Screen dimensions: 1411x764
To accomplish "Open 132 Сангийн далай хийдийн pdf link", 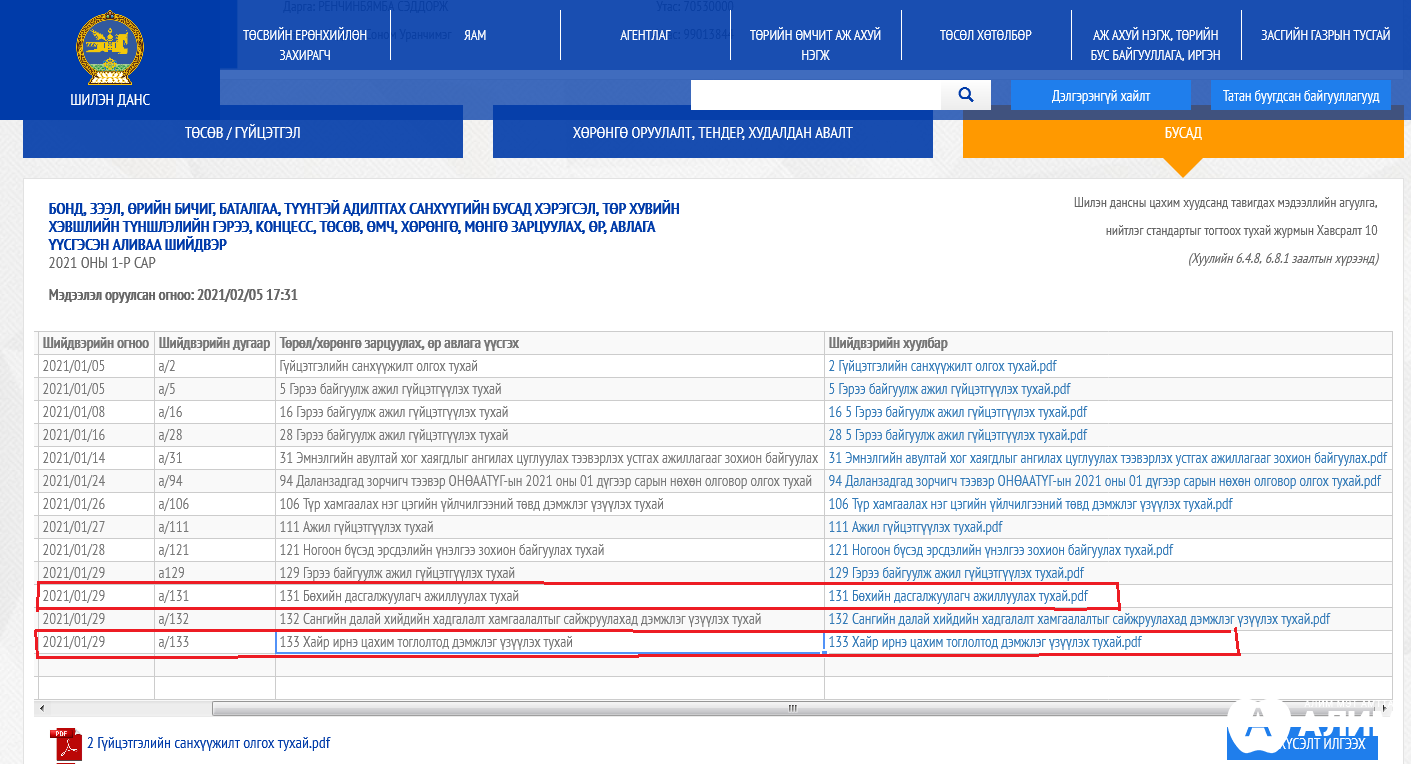I will [1079, 619].
